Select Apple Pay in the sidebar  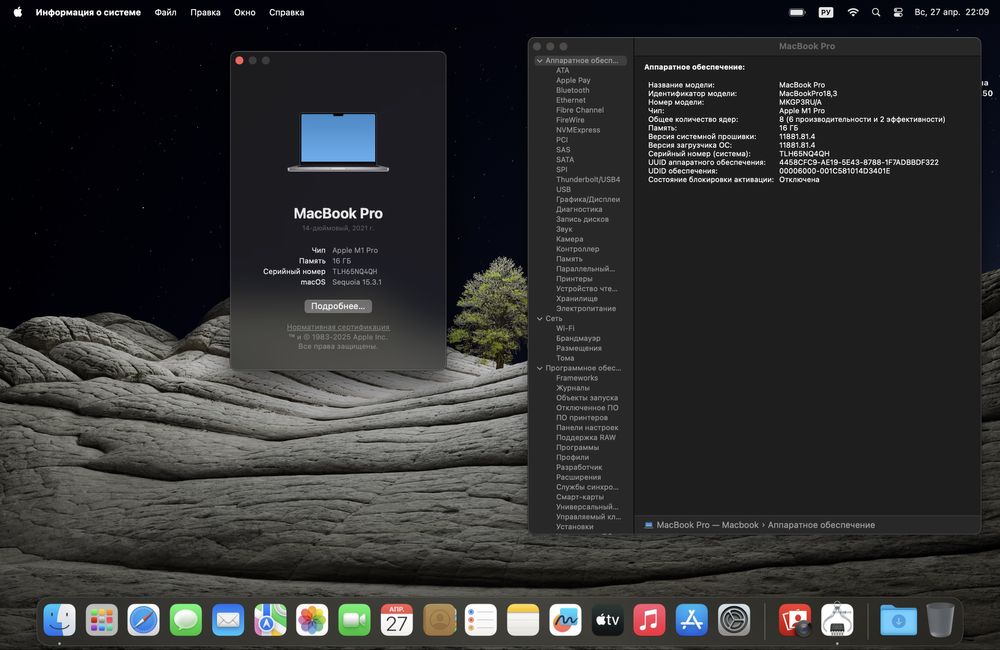573,80
